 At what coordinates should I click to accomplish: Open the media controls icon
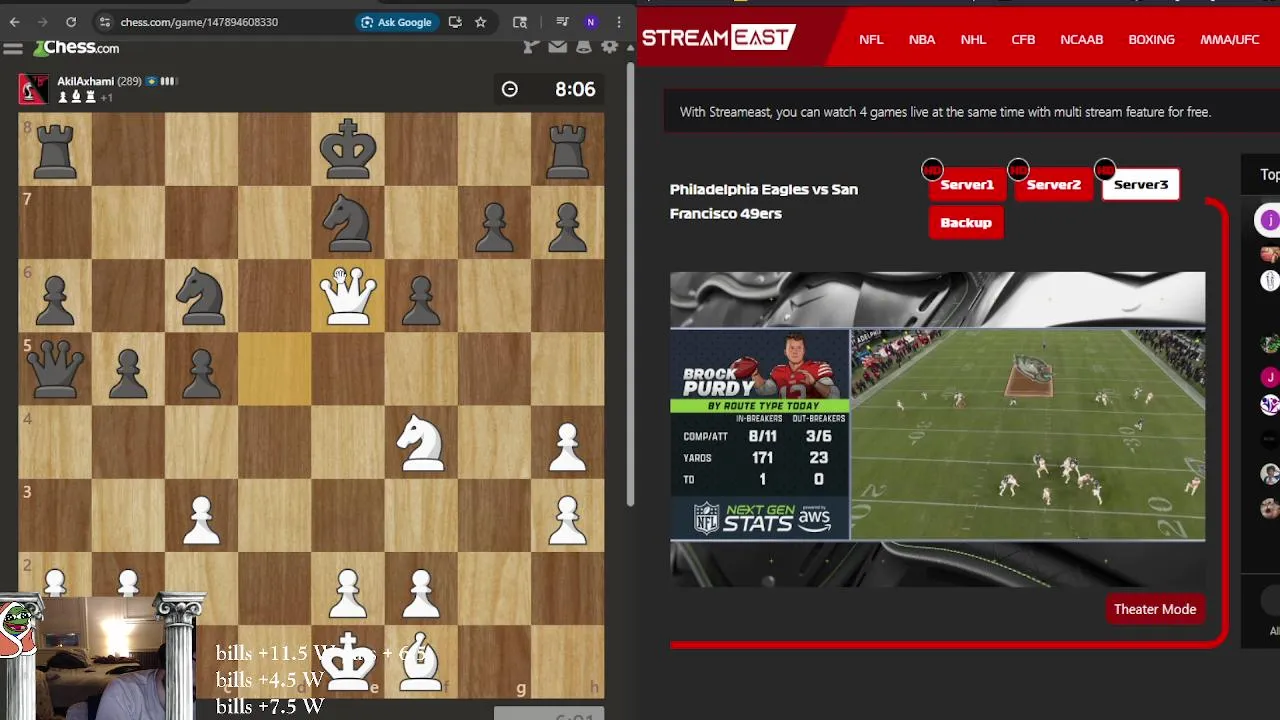[x=562, y=22]
